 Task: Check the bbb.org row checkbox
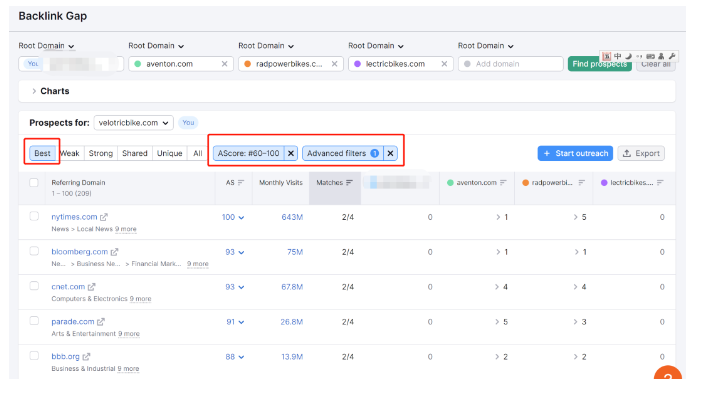coord(34,356)
